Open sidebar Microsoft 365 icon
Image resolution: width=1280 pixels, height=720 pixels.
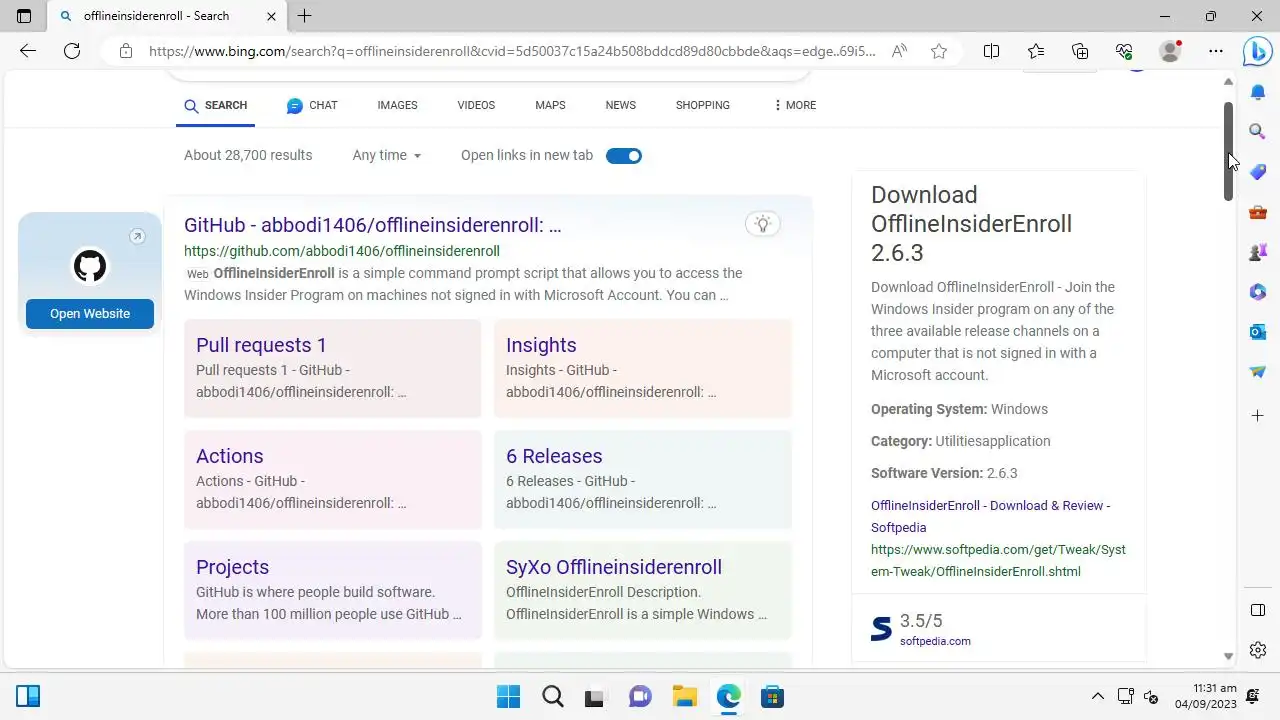1258,292
